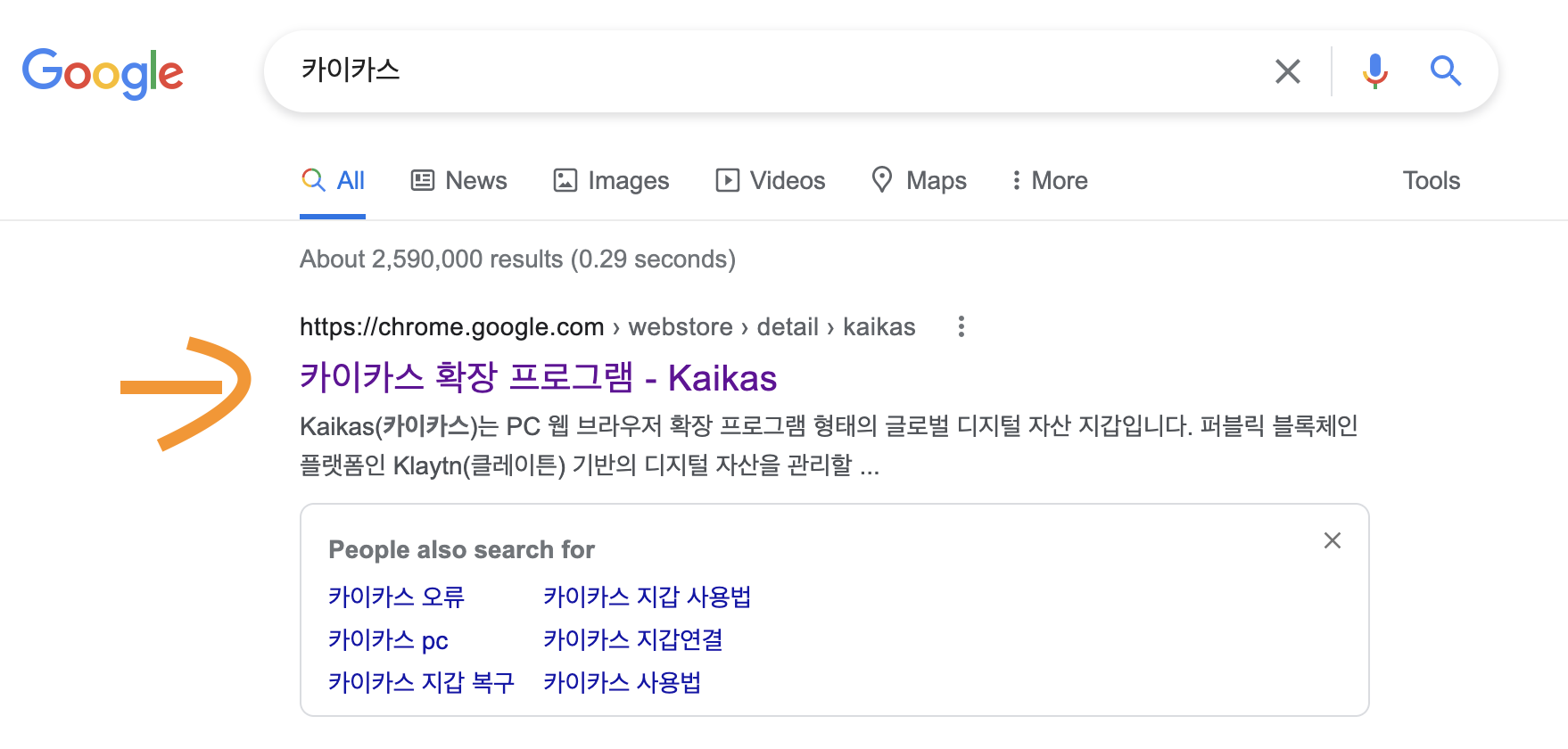Start voice search with the microphone icon

1374,71
